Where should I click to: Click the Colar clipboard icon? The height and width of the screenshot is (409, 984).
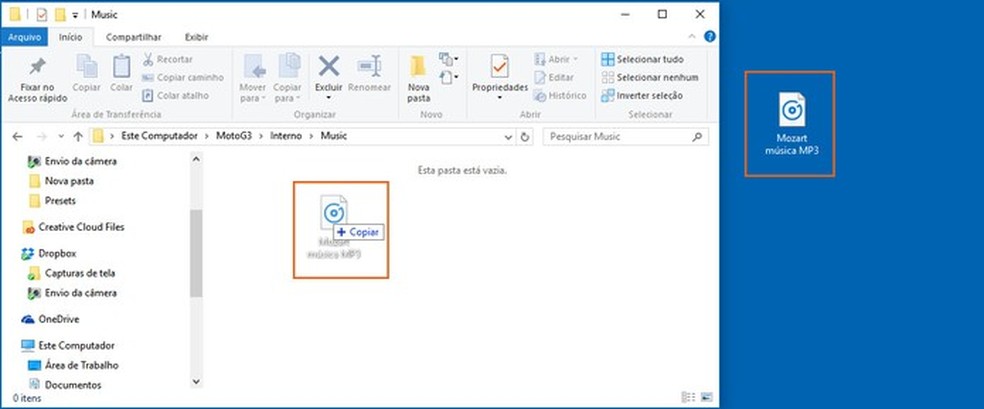[x=121, y=66]
